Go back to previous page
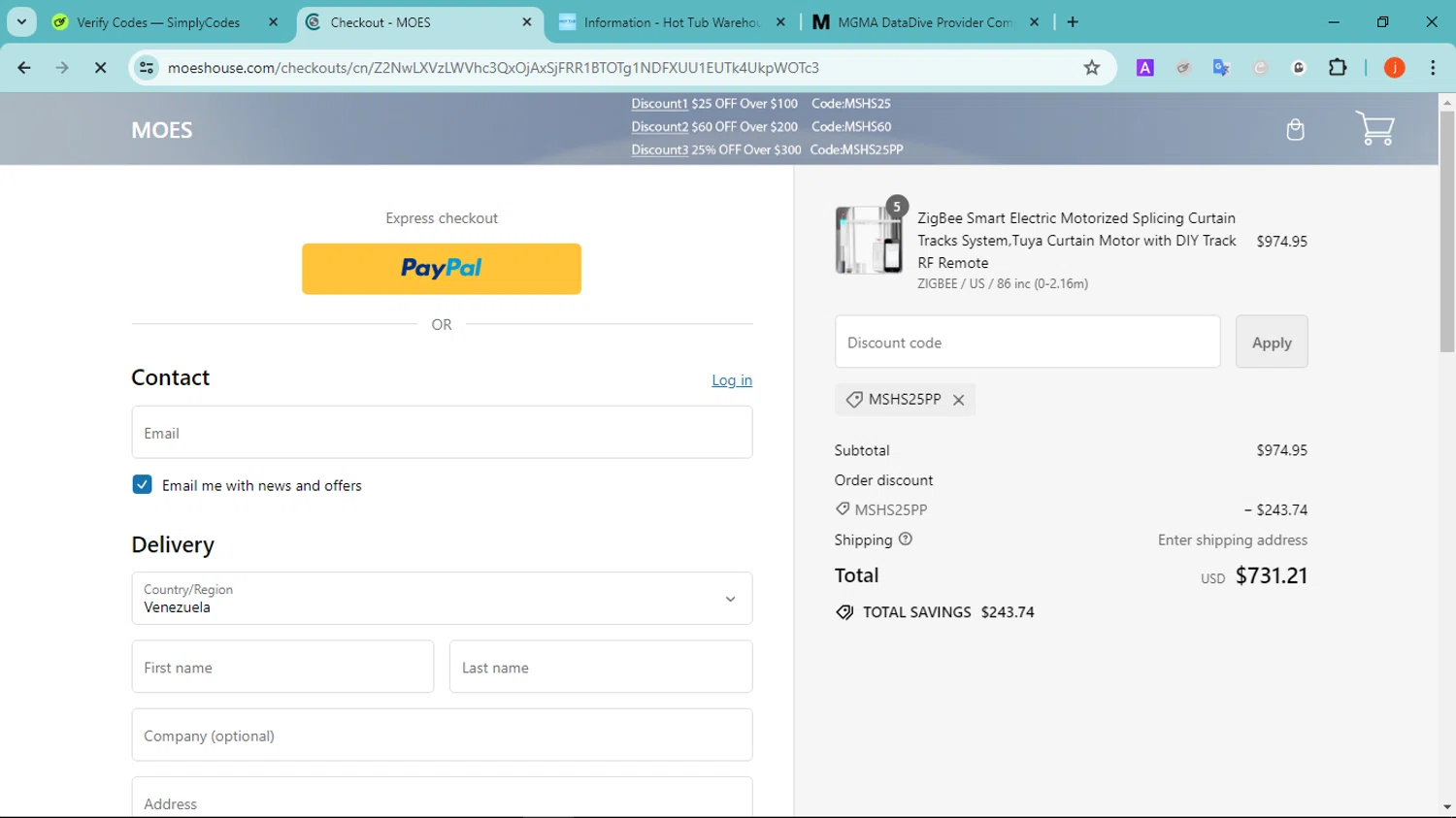1456x818 pixels. (24, 68)
